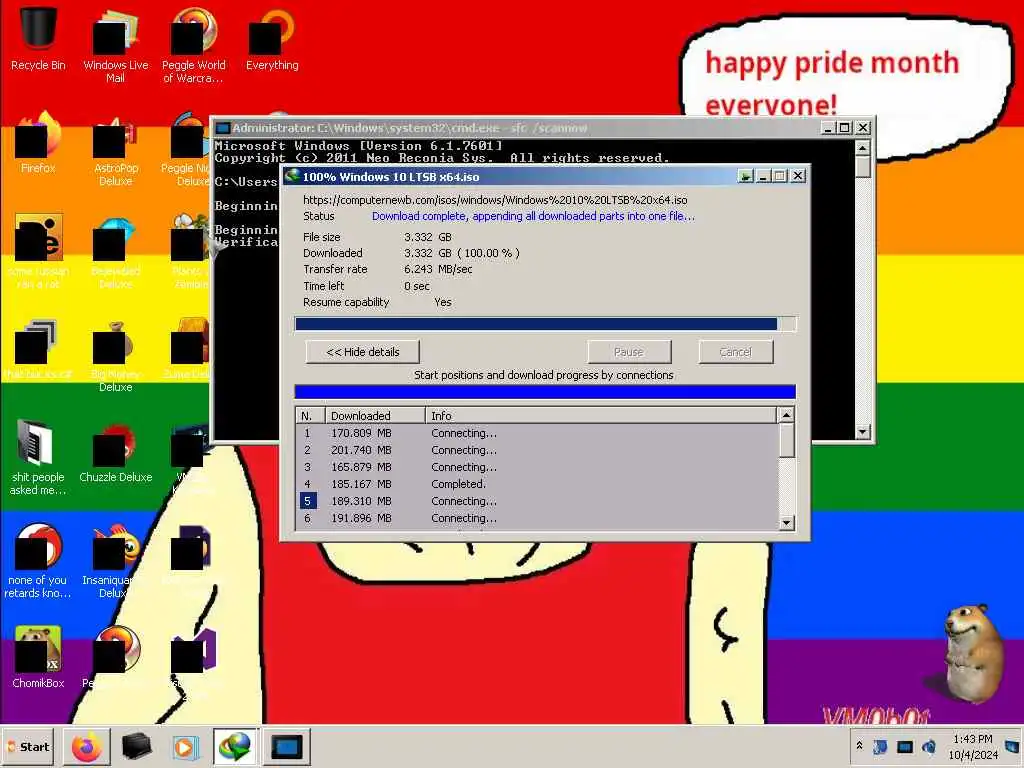This screenshot has width=1024, height=768.
Task: Maximize the cmd window
Action: coord(845,128)
